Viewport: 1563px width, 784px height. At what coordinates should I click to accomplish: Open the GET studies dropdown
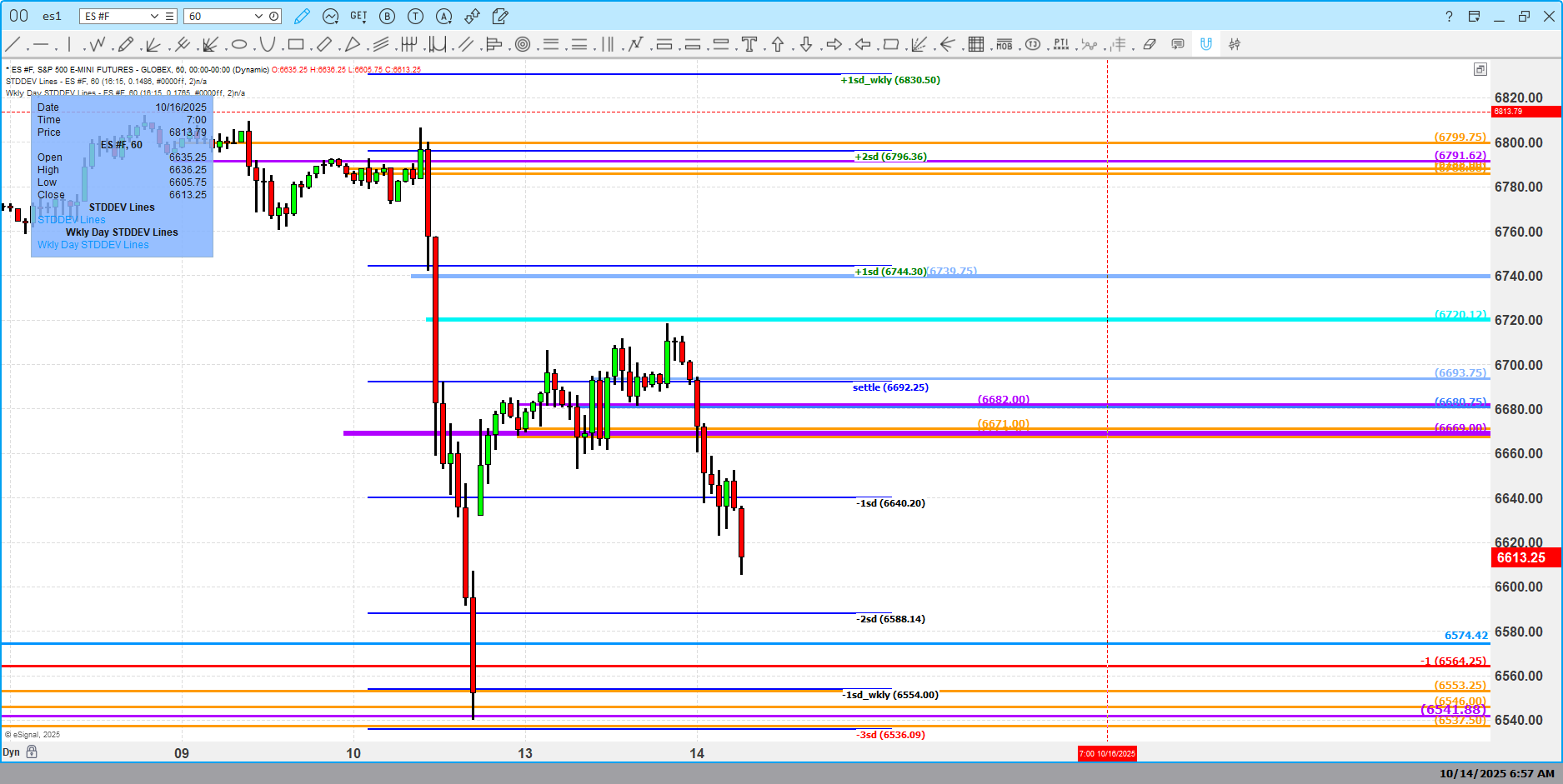pyautogui.click(x=358, y=16)
